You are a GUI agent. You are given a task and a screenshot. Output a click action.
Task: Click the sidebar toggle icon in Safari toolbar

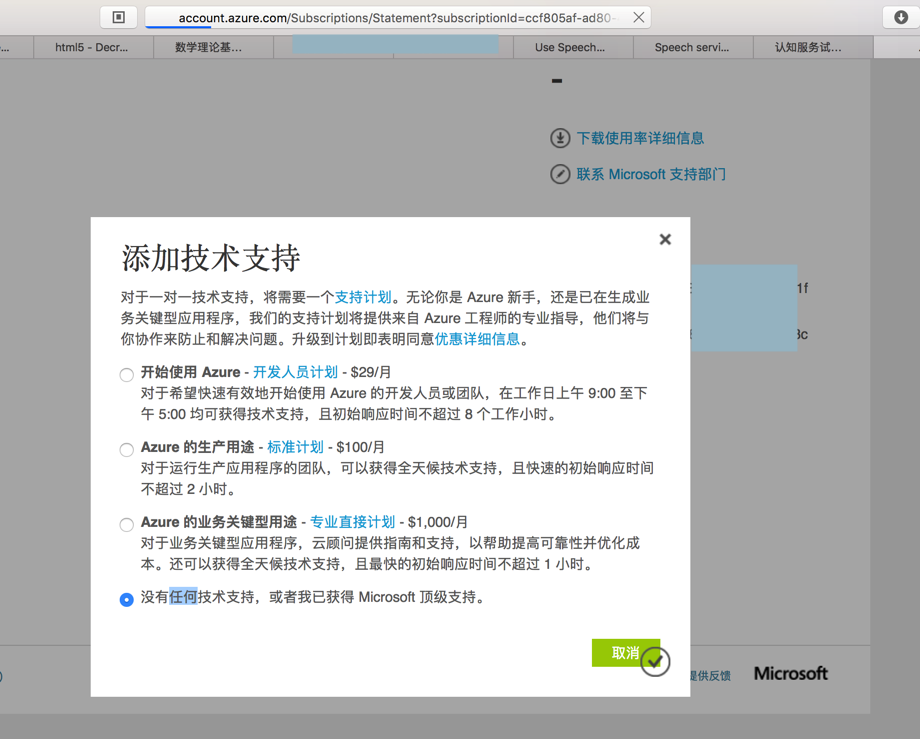pyautogui.click(x=119, y=17)
